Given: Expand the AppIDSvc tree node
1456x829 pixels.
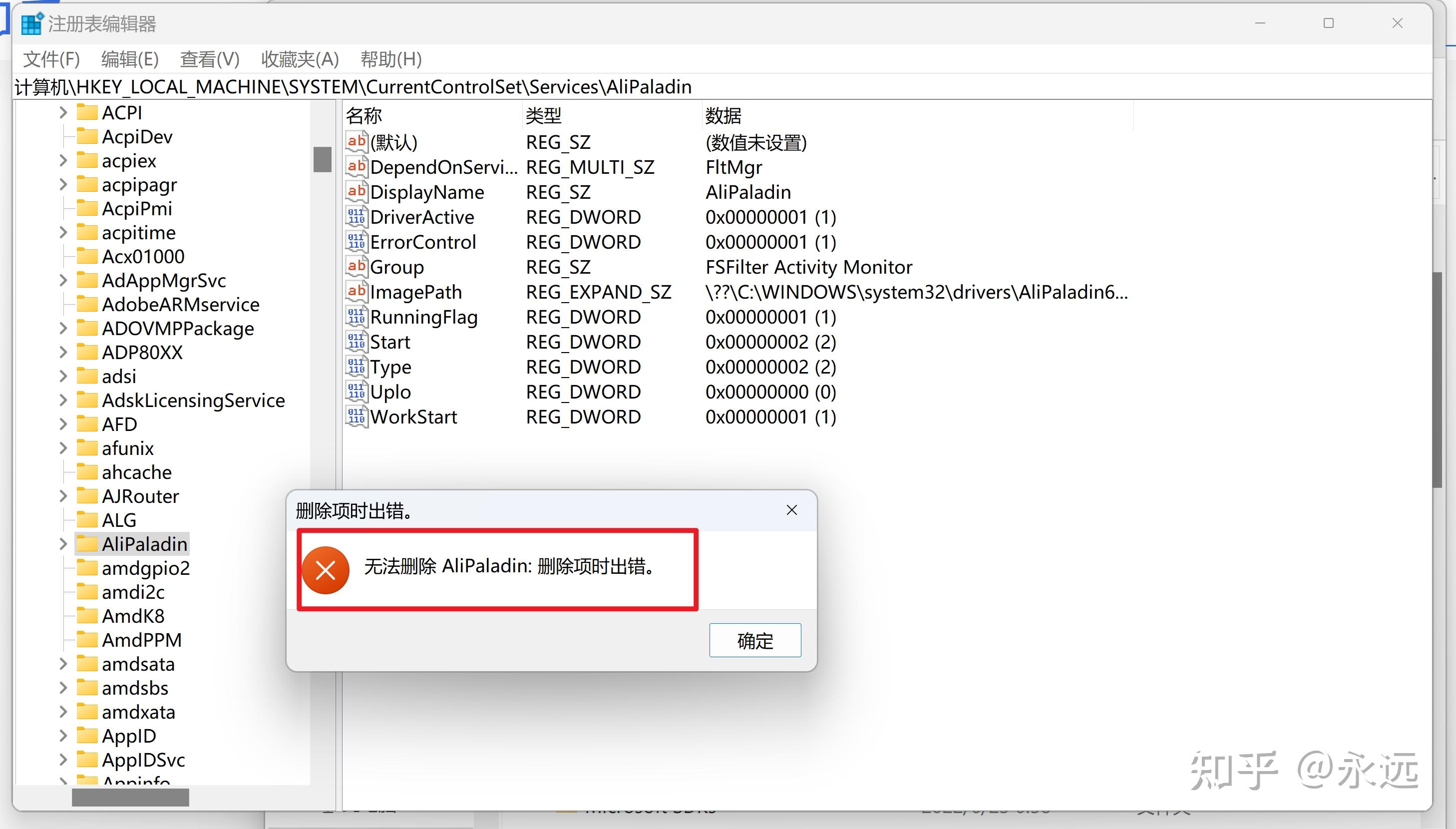Looking at the screenshot, I should pos(63,760).
